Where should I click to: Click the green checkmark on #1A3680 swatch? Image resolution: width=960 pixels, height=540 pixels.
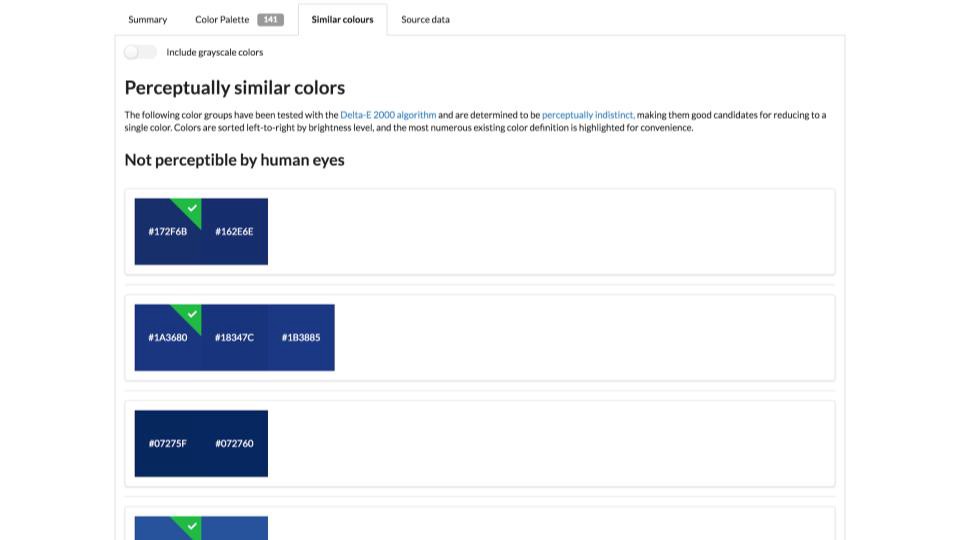[192, 314]
